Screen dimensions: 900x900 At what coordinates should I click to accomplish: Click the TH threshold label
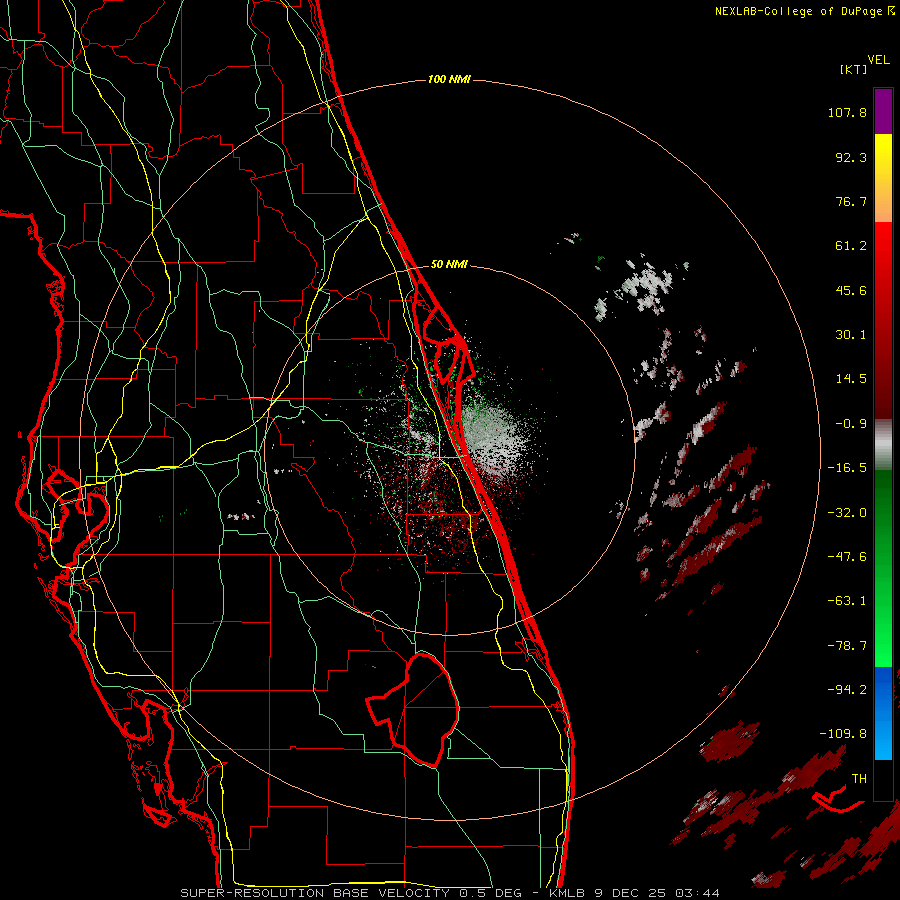pos(859,779)
